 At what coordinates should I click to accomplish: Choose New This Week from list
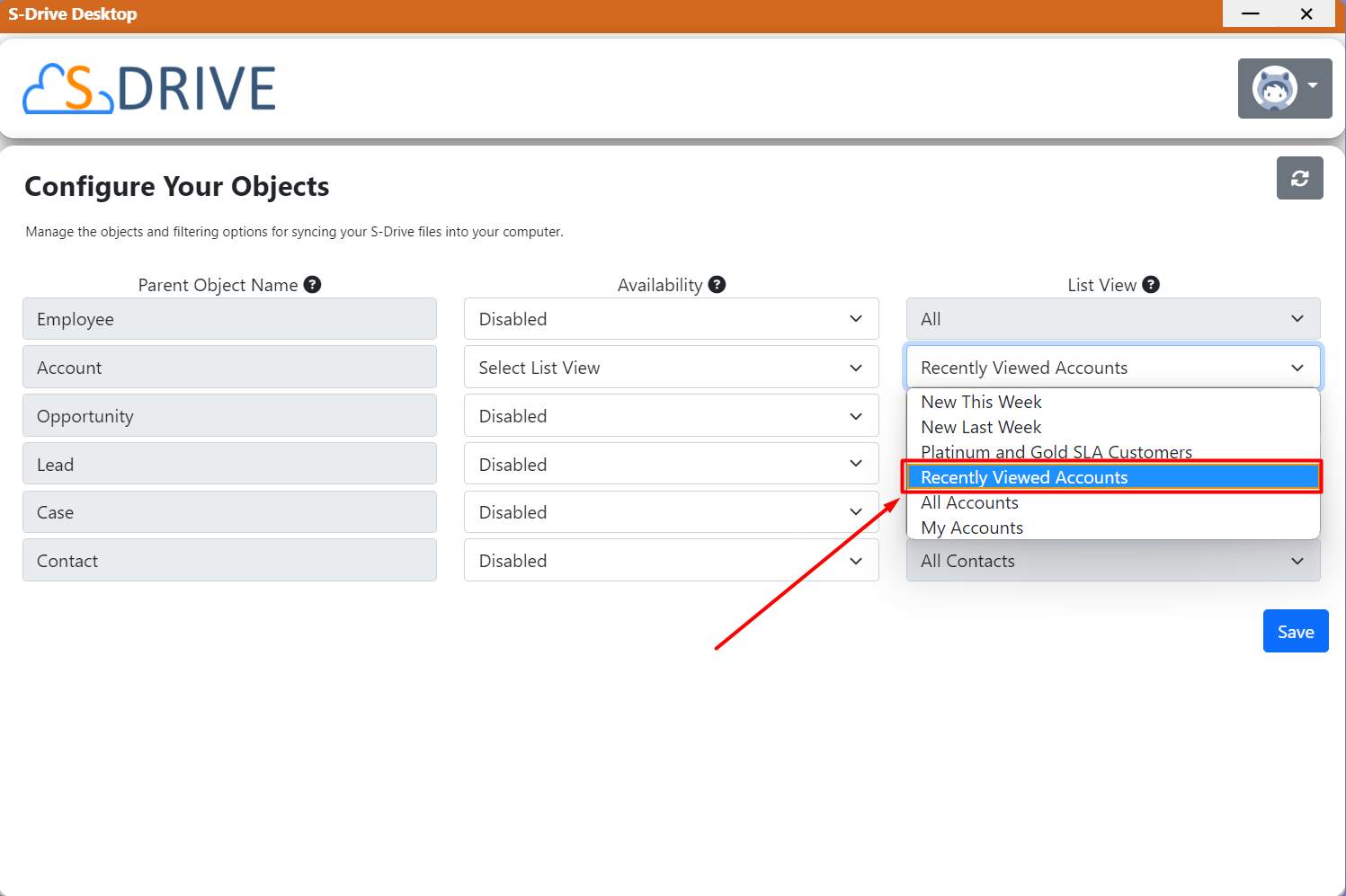(981, 402)
